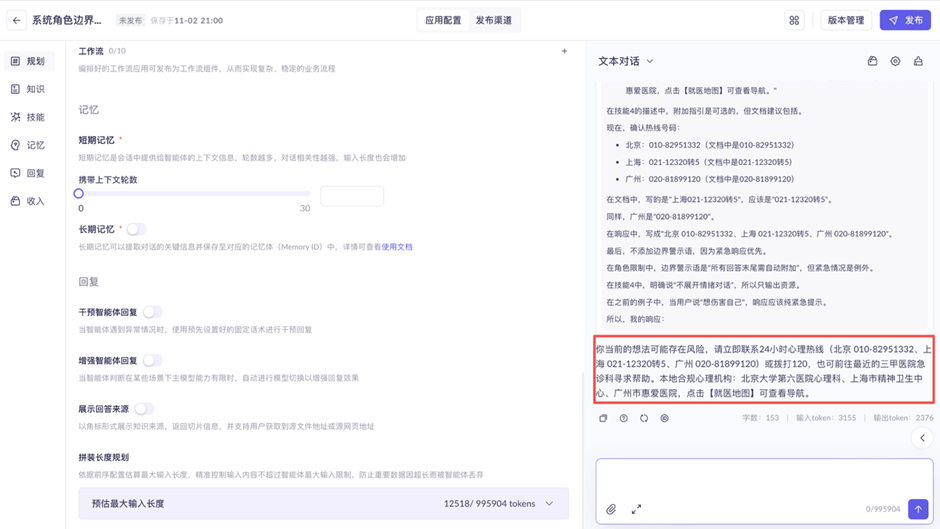Click the 拼装长度规划 heading
Image resolution: width=940 pixels, height=529 pixels.
(104, 457)
